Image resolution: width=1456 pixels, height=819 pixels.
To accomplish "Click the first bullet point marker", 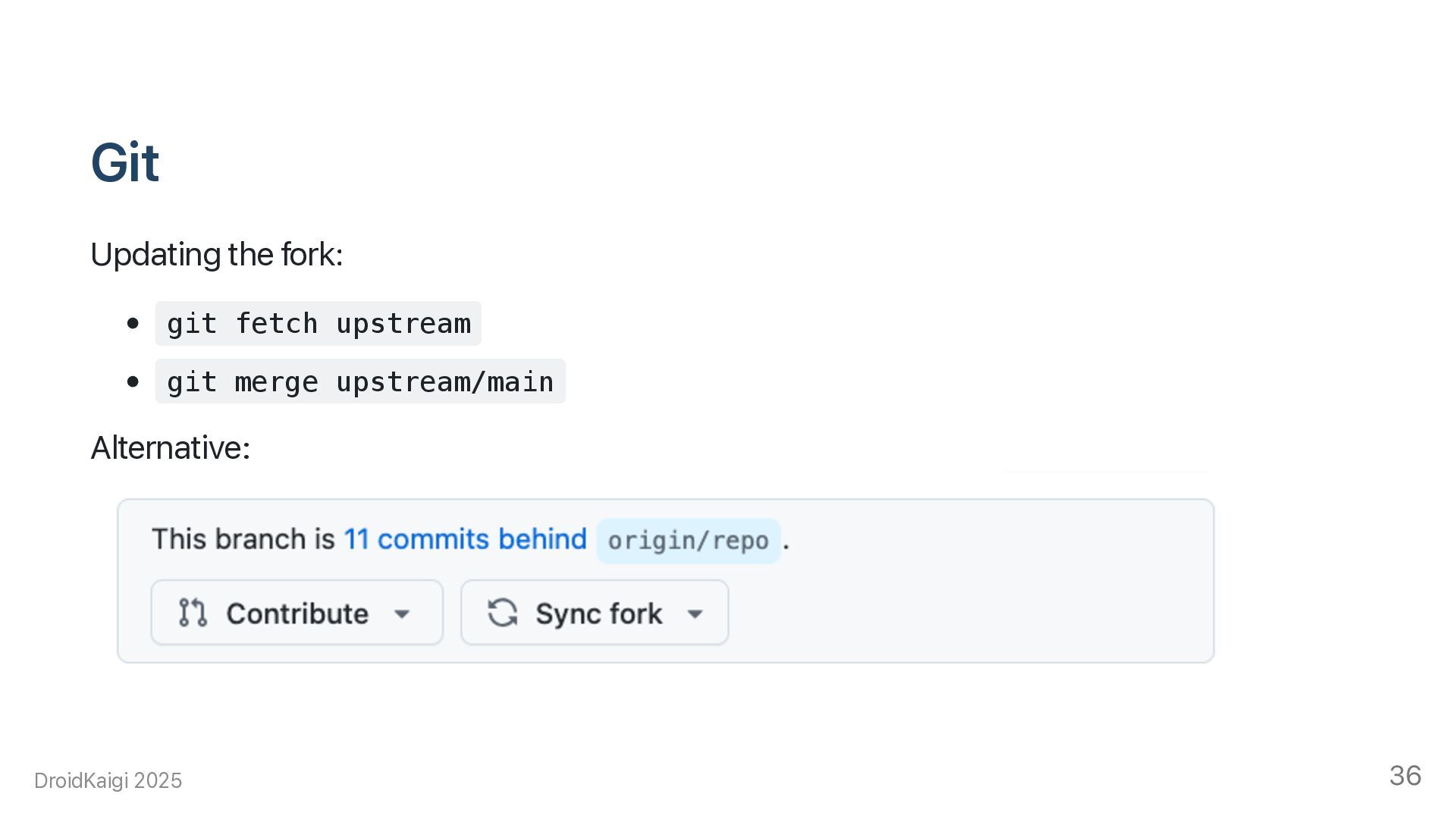I will tap(133, 324).
